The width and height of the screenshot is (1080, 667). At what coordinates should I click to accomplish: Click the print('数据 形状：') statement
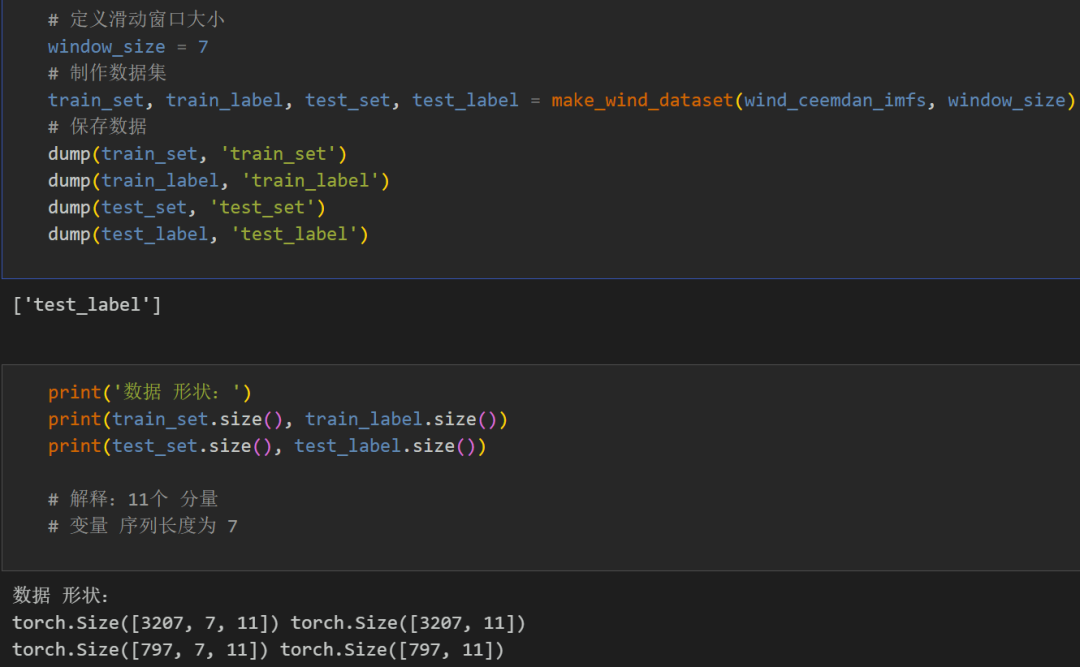click(150, 392)
